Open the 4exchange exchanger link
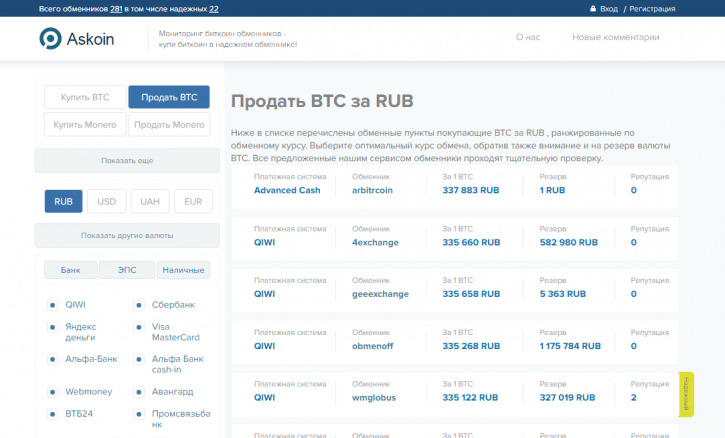 375,242
